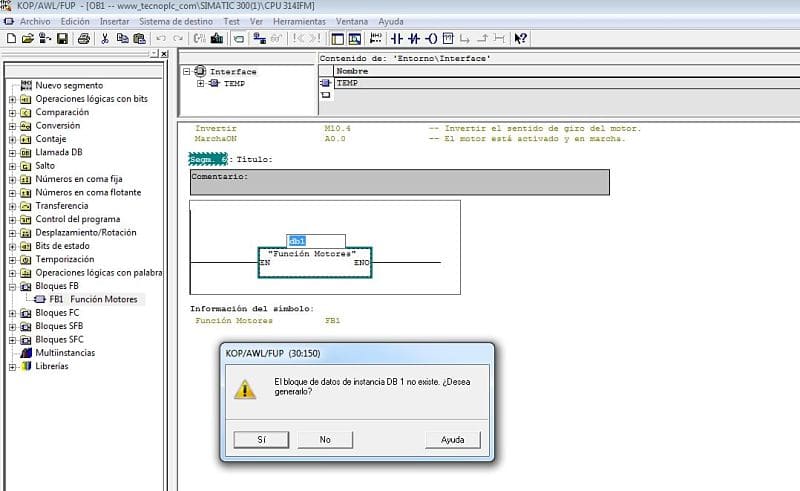Decline with the No button
Viewport: 800px width, 491px height.
(325, 439)
